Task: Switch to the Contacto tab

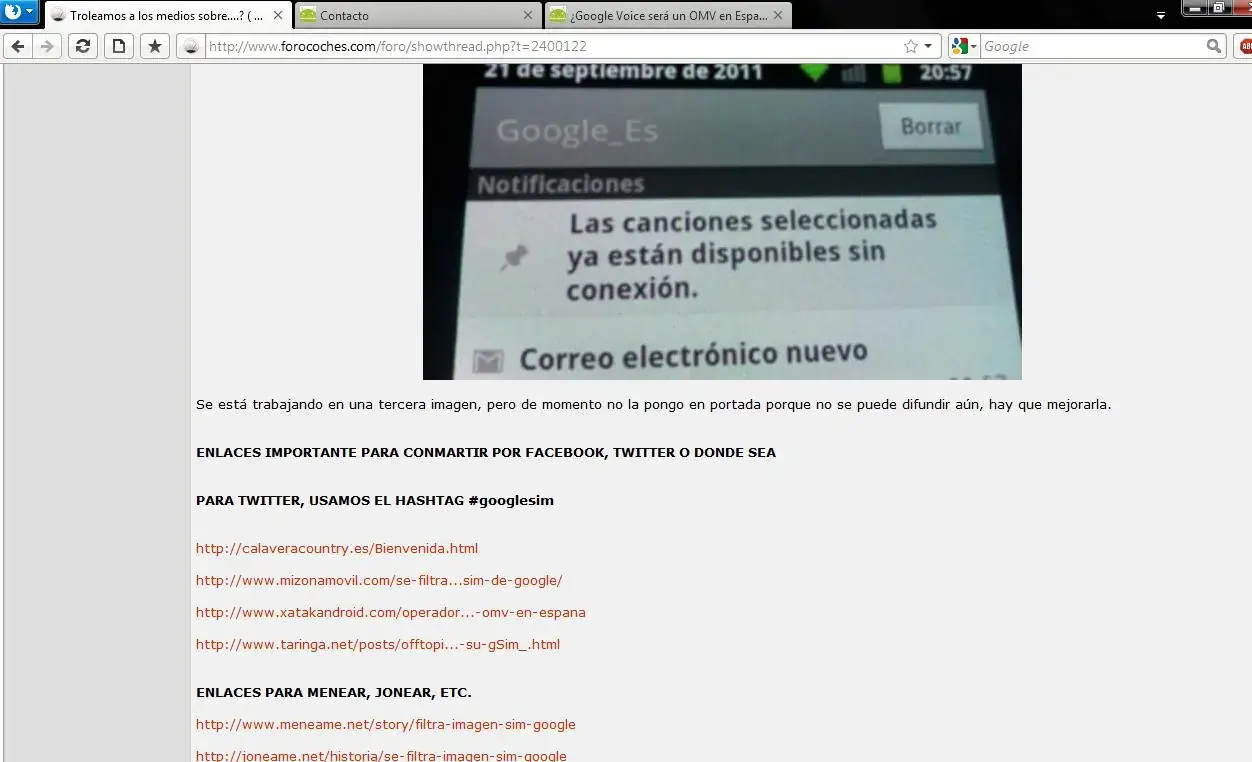Action: (x=419, y=15)
